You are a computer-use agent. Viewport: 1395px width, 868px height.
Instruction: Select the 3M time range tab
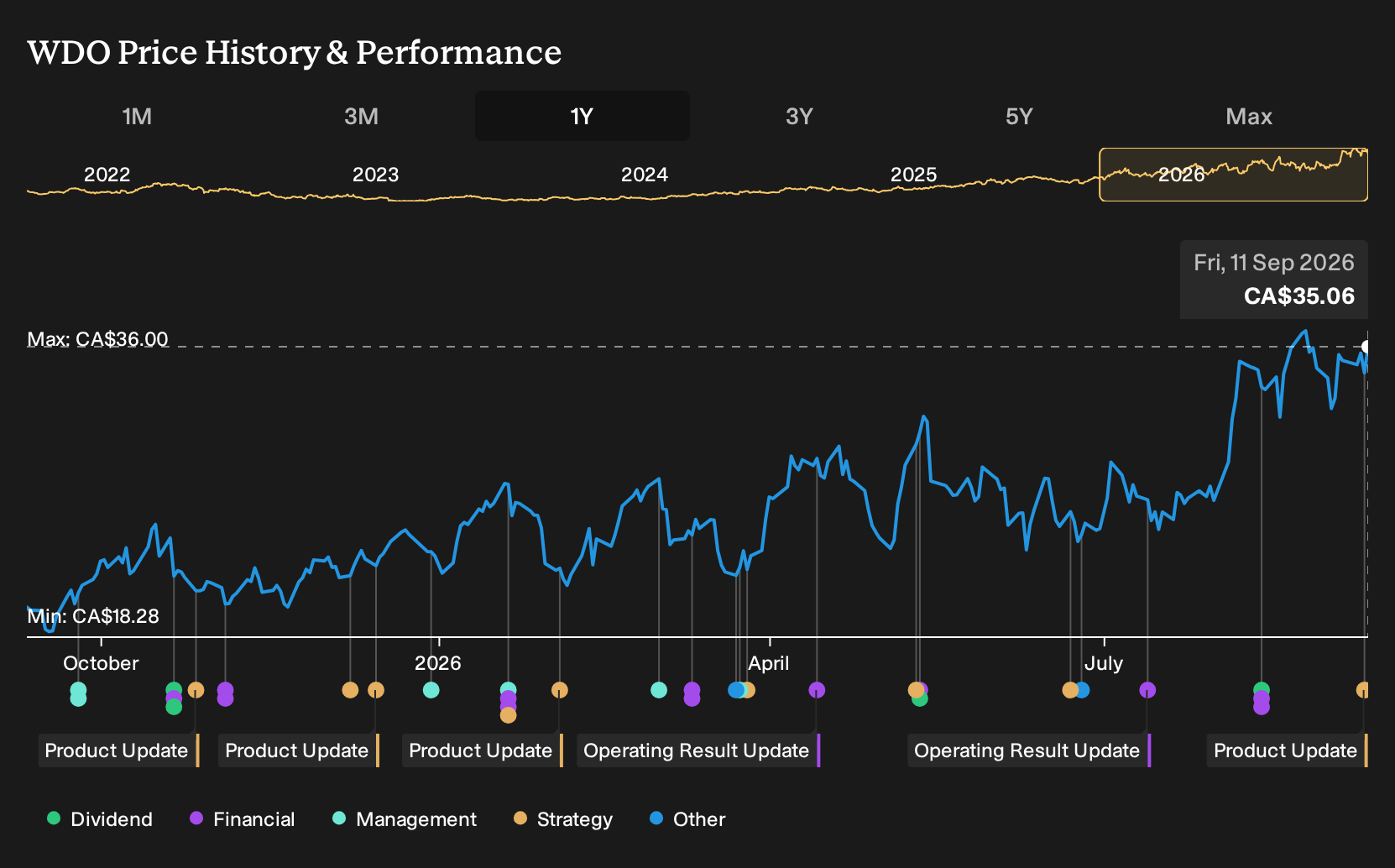pos(361,116)
